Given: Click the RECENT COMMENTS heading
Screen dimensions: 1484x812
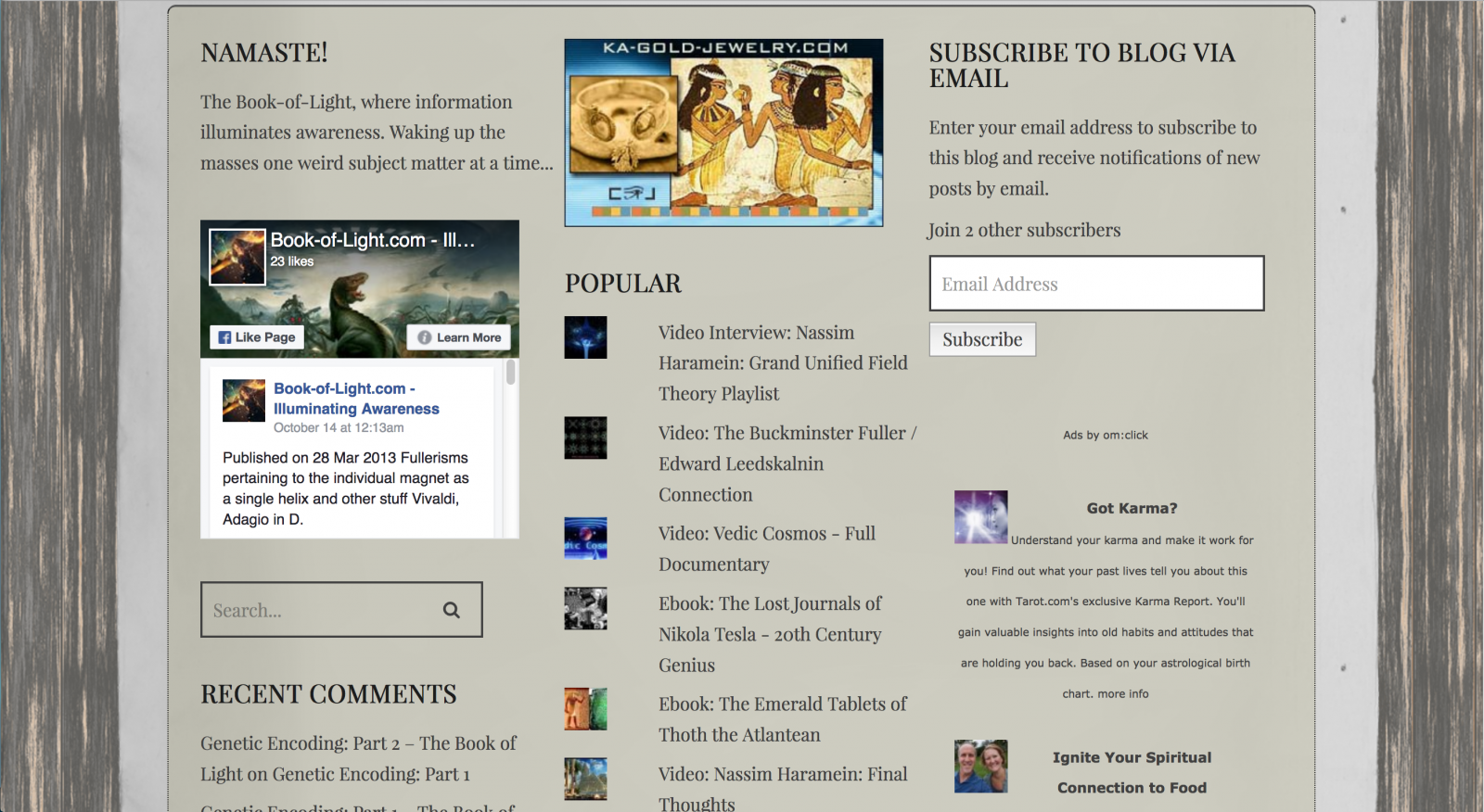Looking at the screenshot, I should click(328, 694).
